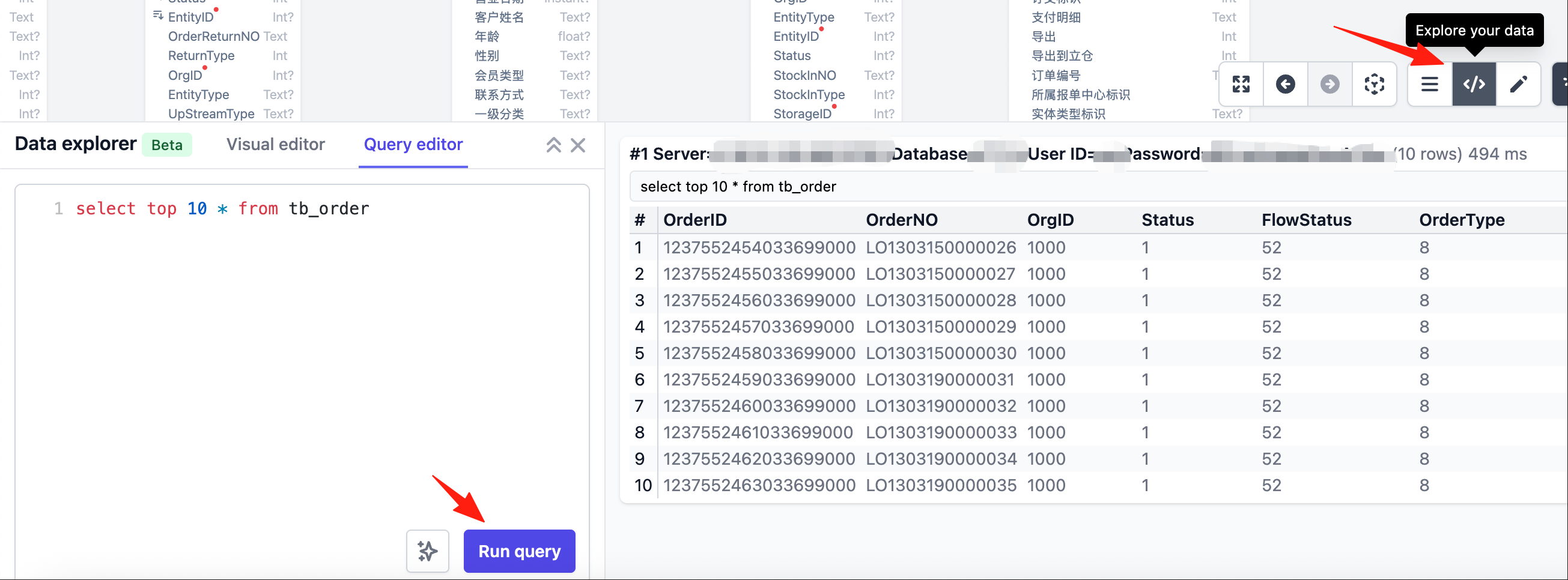Click the StorageID field in the diagram
Image resolution: width=1568 pixels, height=580 pixels.
pyautogui.click(x=801, y=114)
